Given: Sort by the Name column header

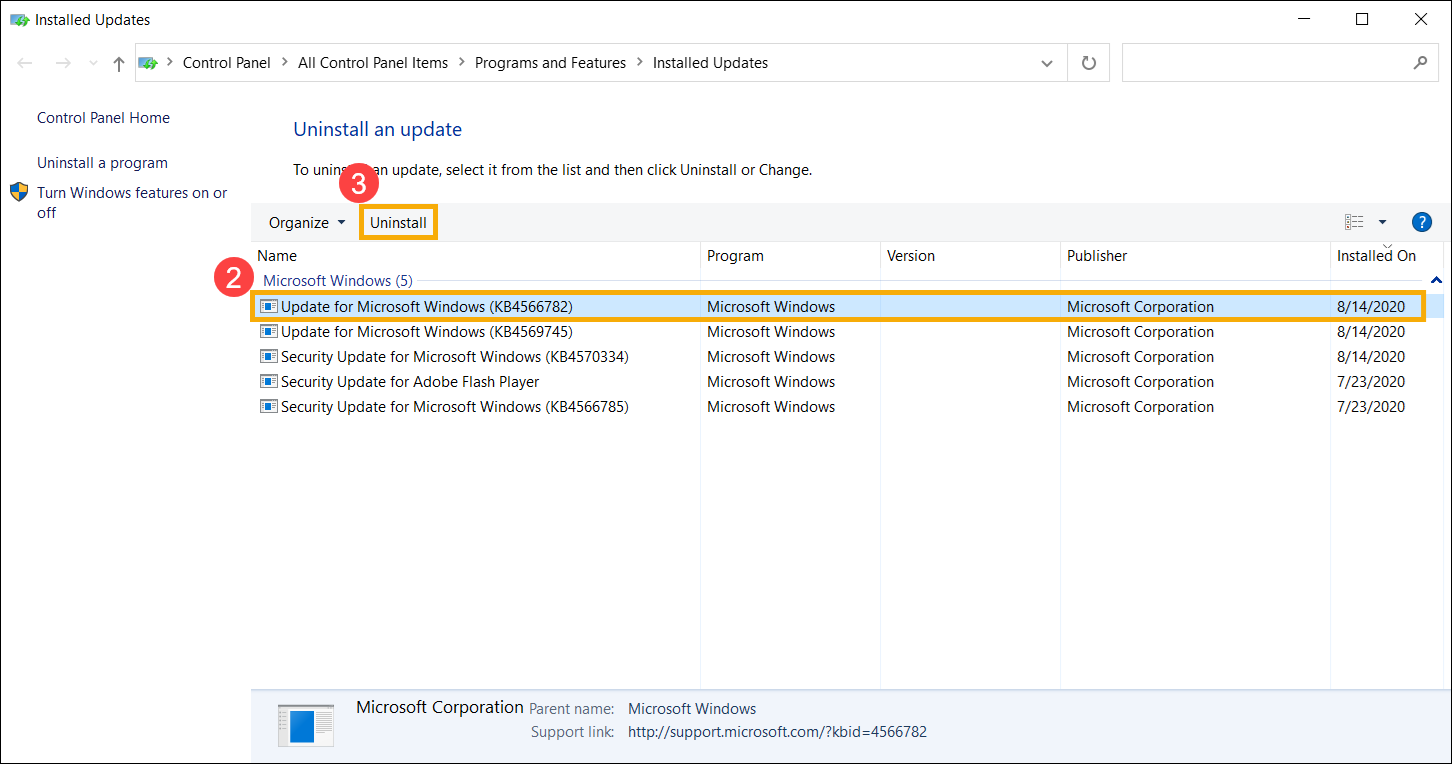Looking at the screenshot, I should [476, 256].
